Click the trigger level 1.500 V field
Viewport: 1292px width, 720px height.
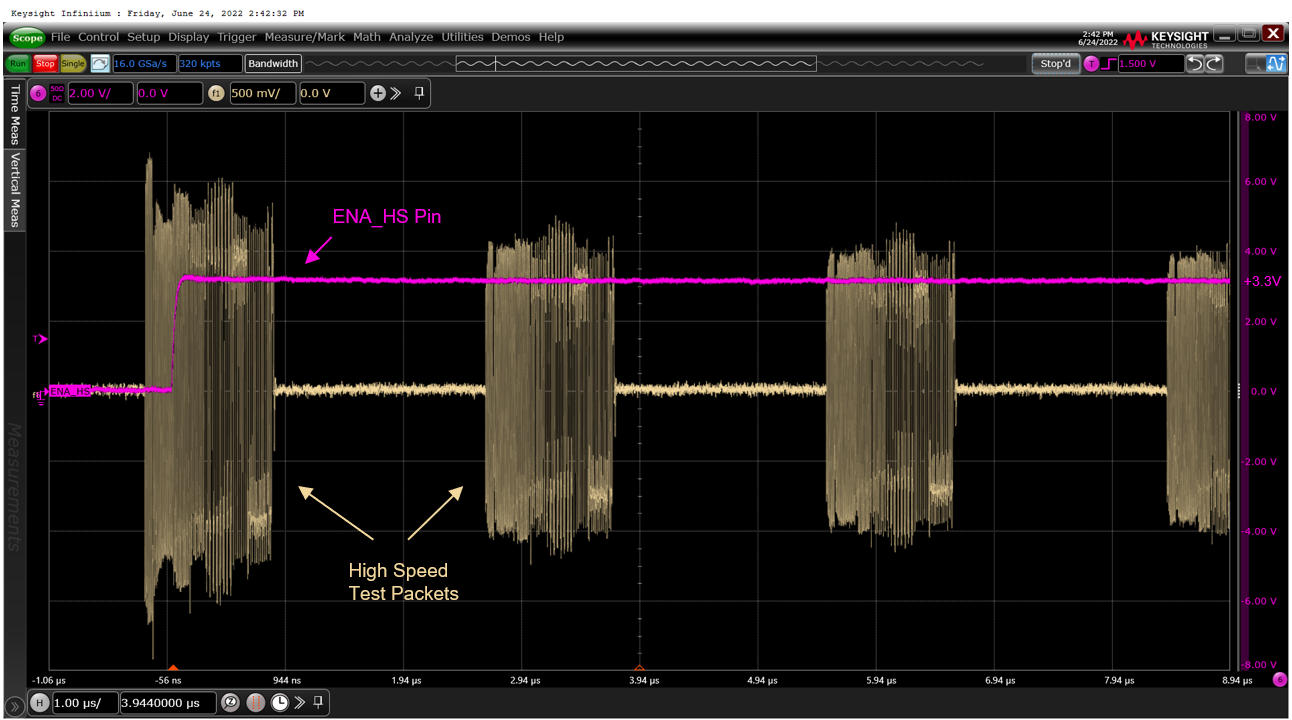pos(1150,64)
